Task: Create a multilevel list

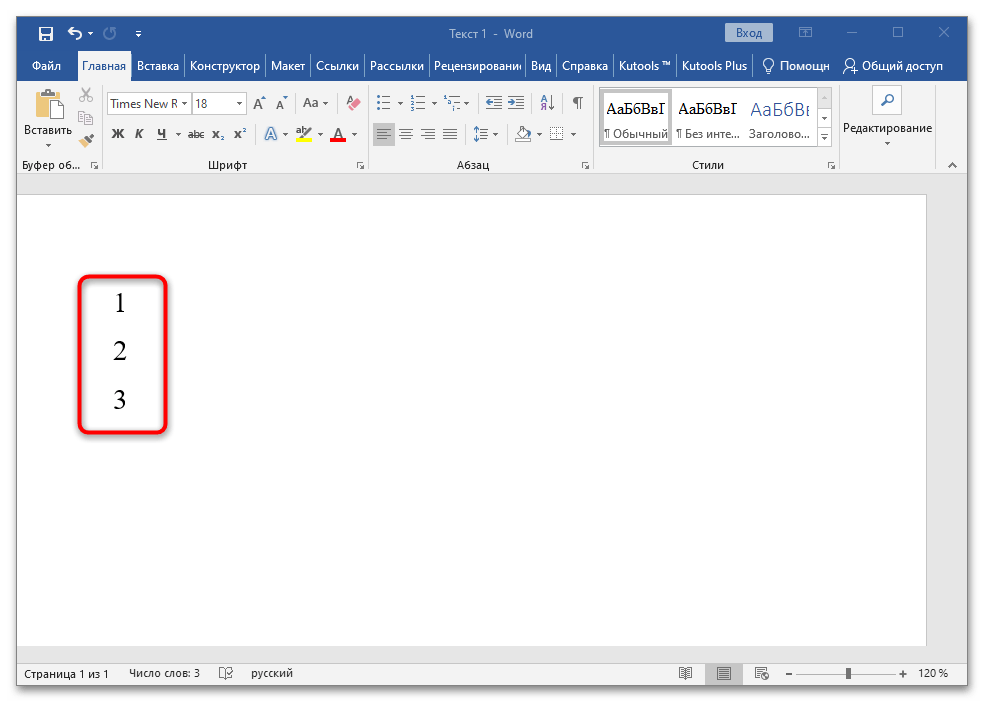Action: (x=452, y=103)
